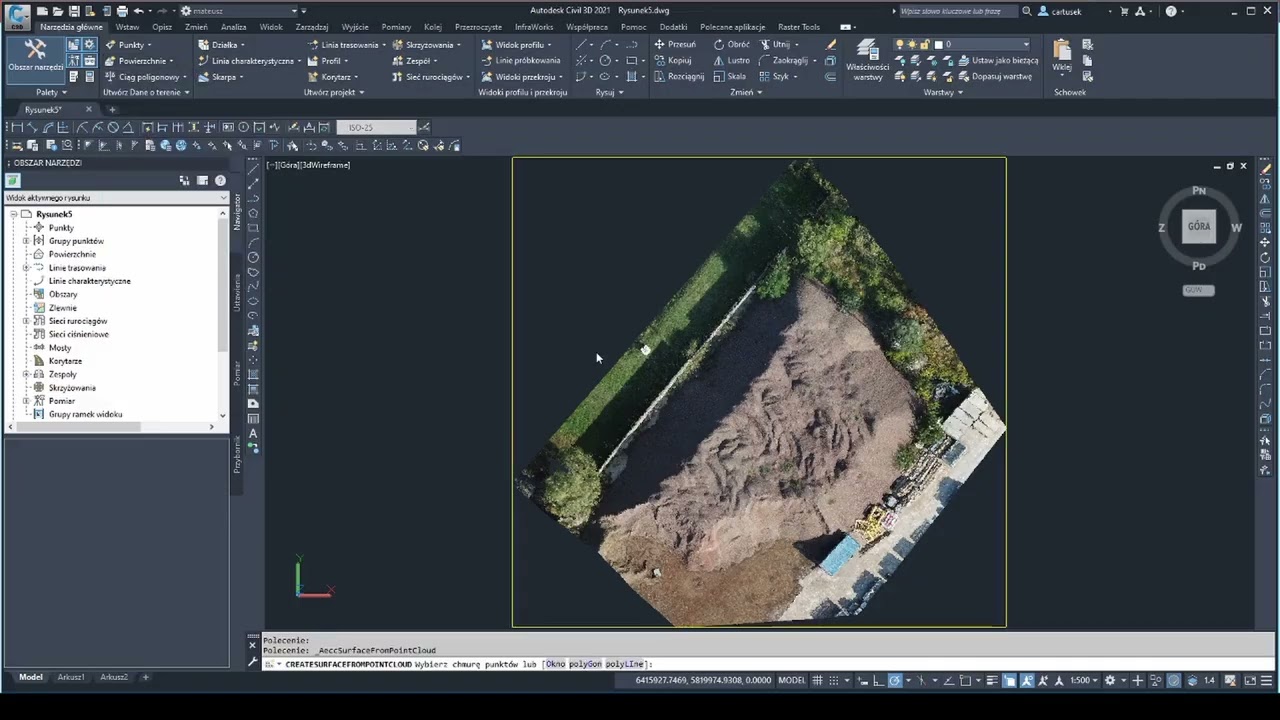Toggle lineweight display in status bar
The width and height of the screenshot is (1280, 720).
click(991, 680)
